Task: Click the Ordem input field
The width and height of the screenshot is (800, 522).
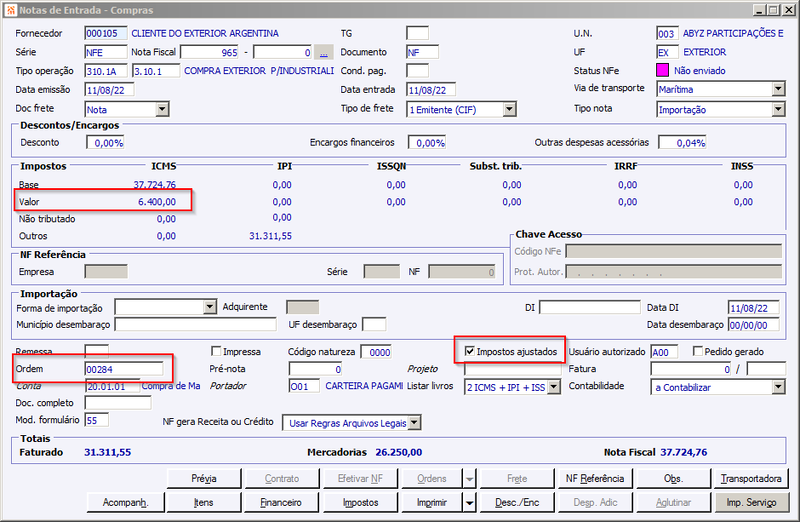Action: point(124,369)
